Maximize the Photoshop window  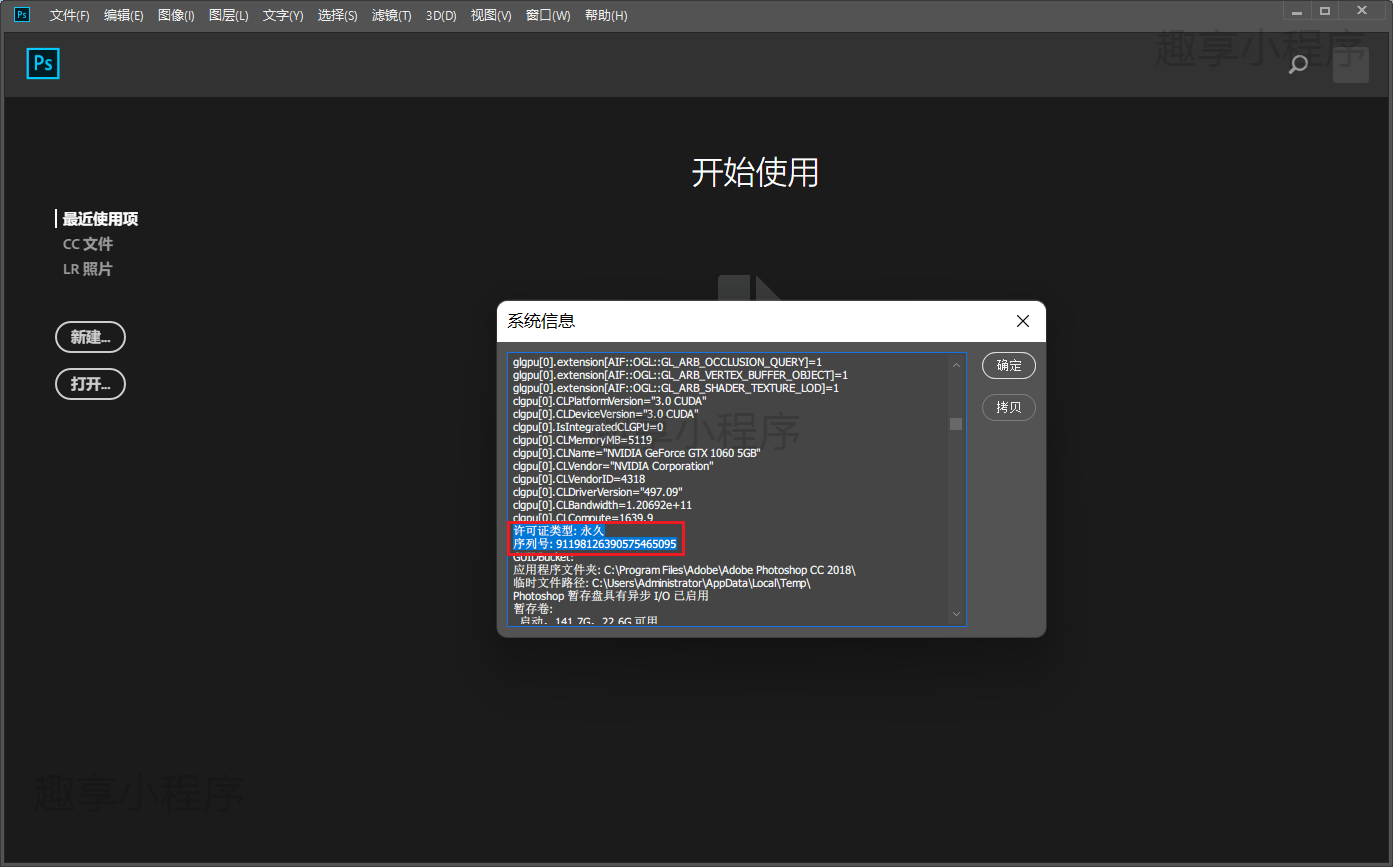click(1325, 11)
